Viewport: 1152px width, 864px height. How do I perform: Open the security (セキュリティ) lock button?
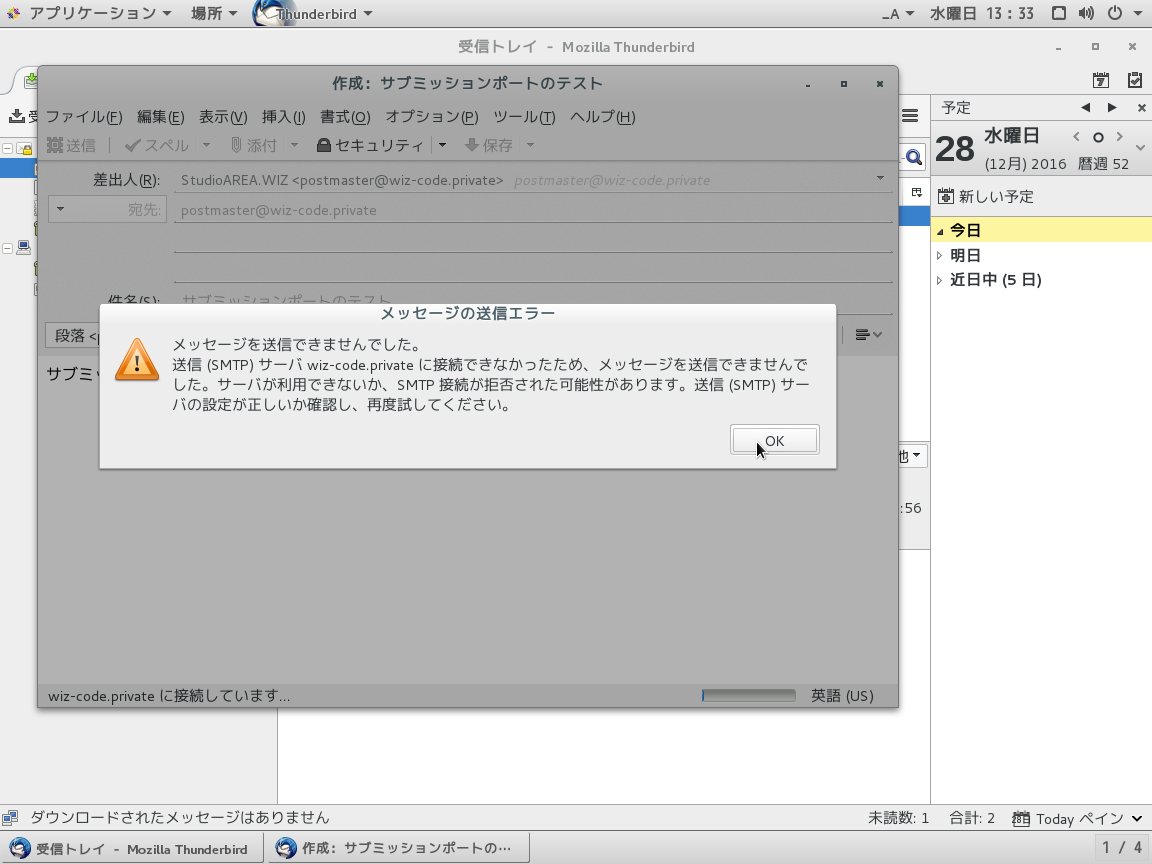pyautogui.click(x=370, y=145)
